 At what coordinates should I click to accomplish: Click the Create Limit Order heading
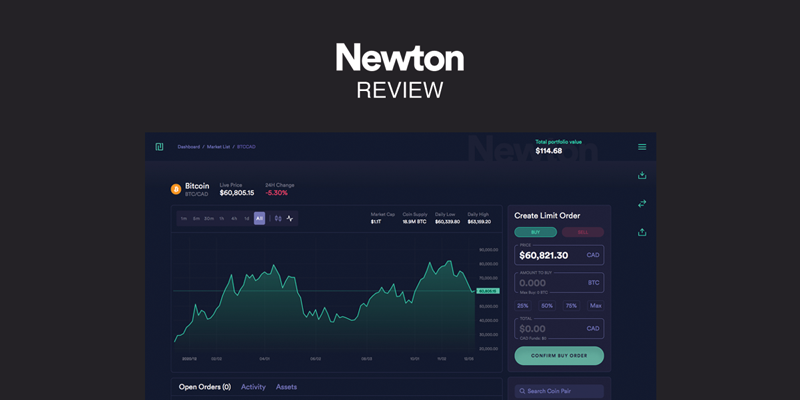(x=547, y=216)
